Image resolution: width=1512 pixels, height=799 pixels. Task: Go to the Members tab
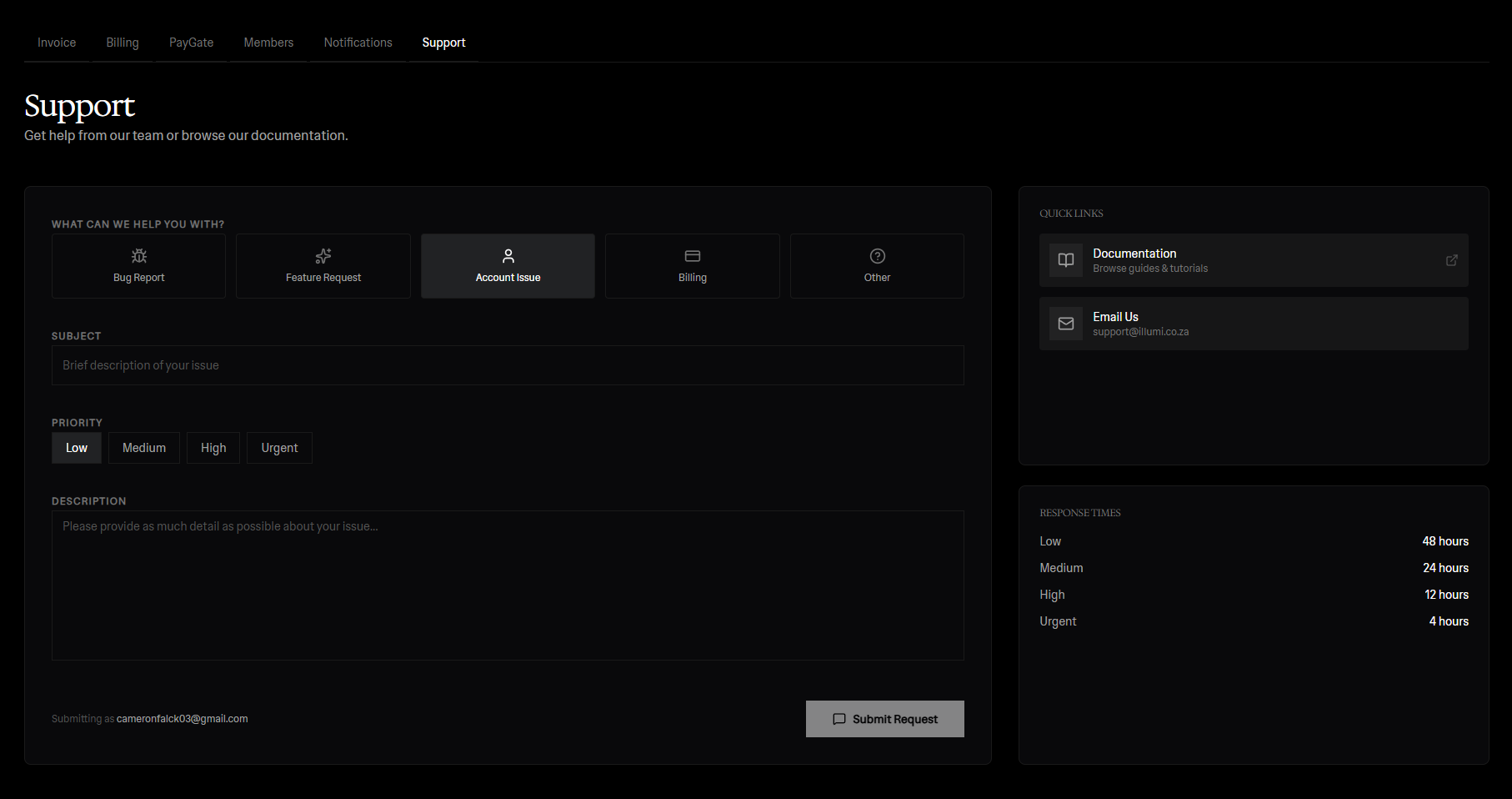(268, 43)
